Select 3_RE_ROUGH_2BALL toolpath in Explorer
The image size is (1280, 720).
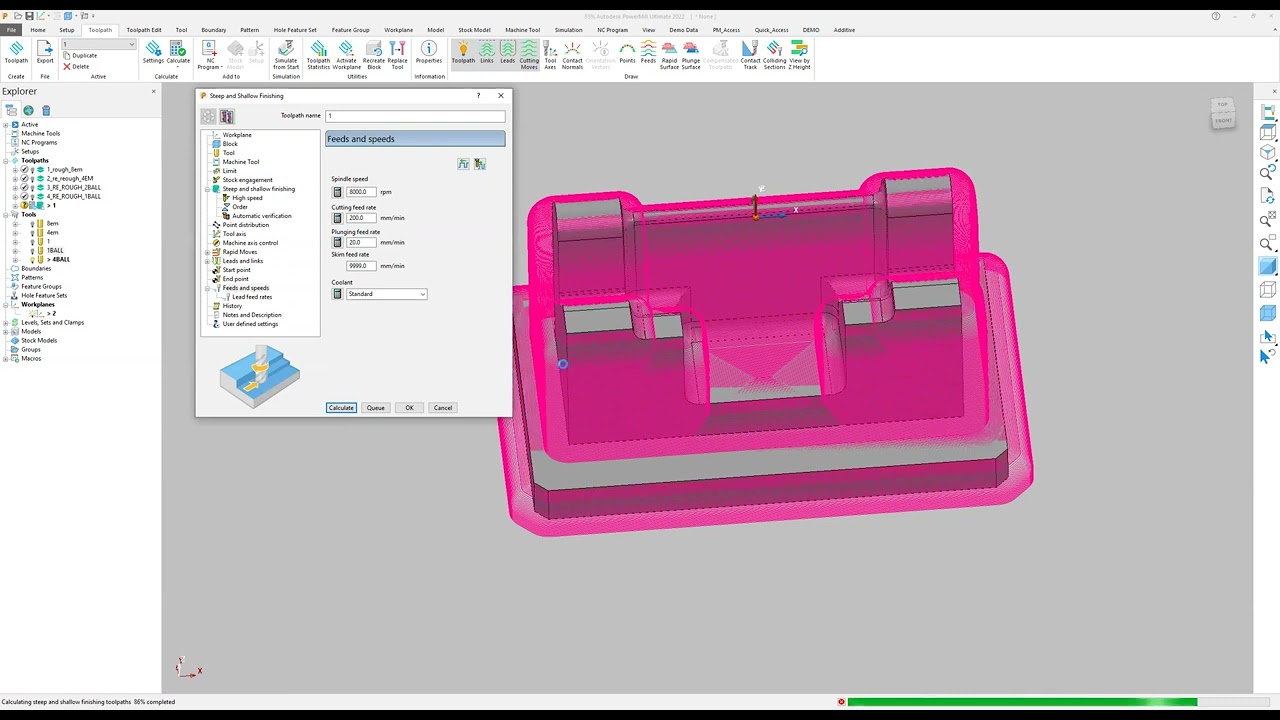tap(73, 188)
